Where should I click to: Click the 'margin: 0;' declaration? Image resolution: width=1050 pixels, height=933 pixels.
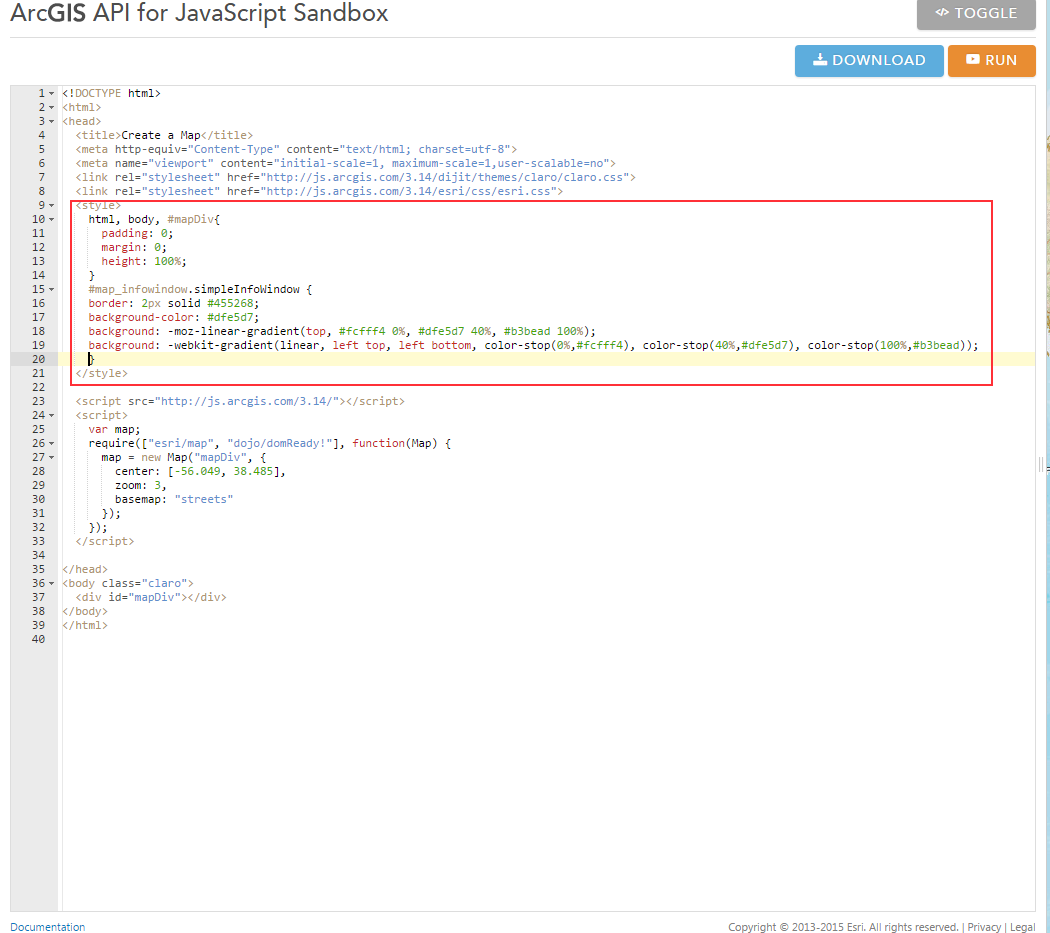(134, 248)
